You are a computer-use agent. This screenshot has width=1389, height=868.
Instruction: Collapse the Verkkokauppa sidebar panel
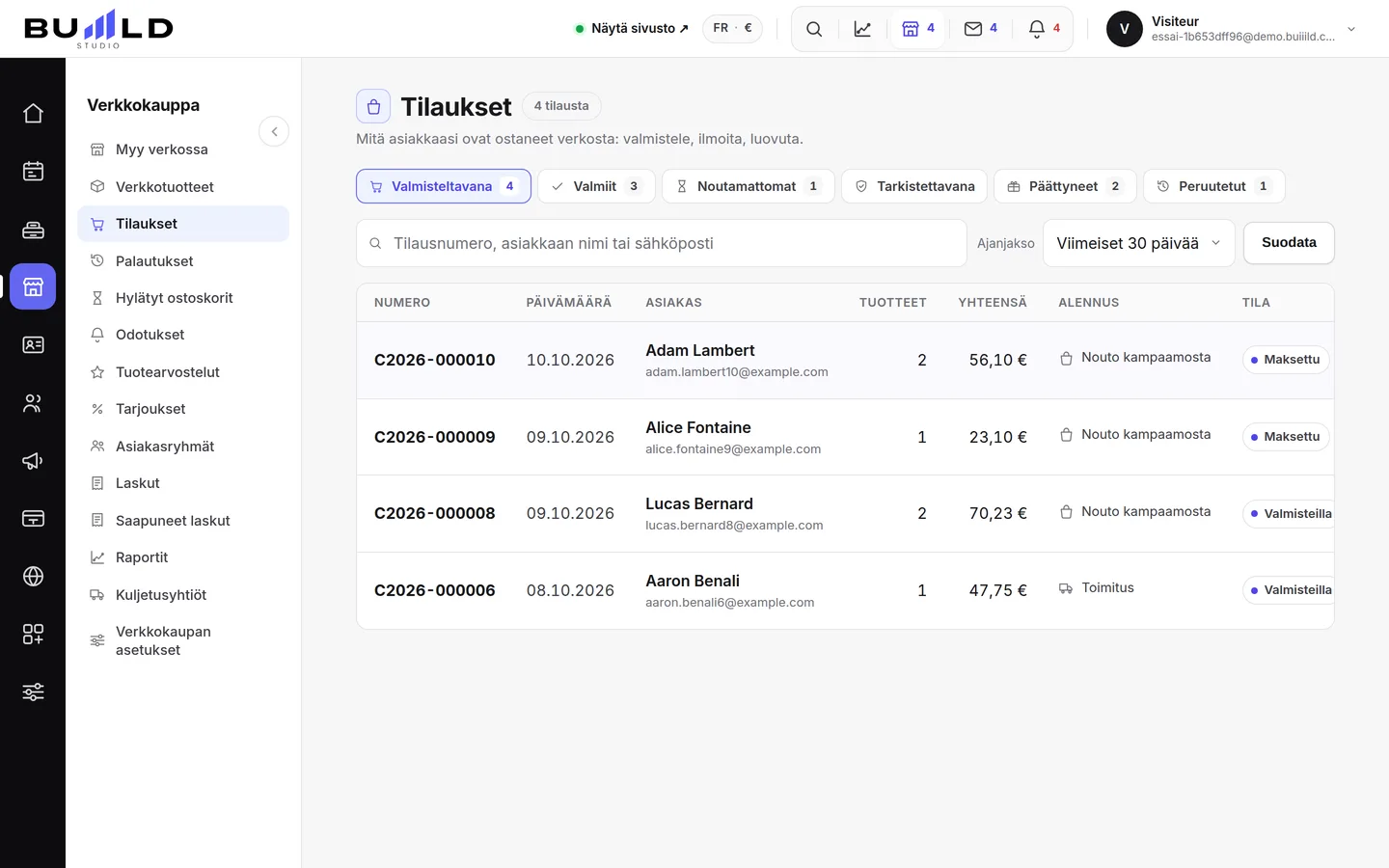(274, 131)
